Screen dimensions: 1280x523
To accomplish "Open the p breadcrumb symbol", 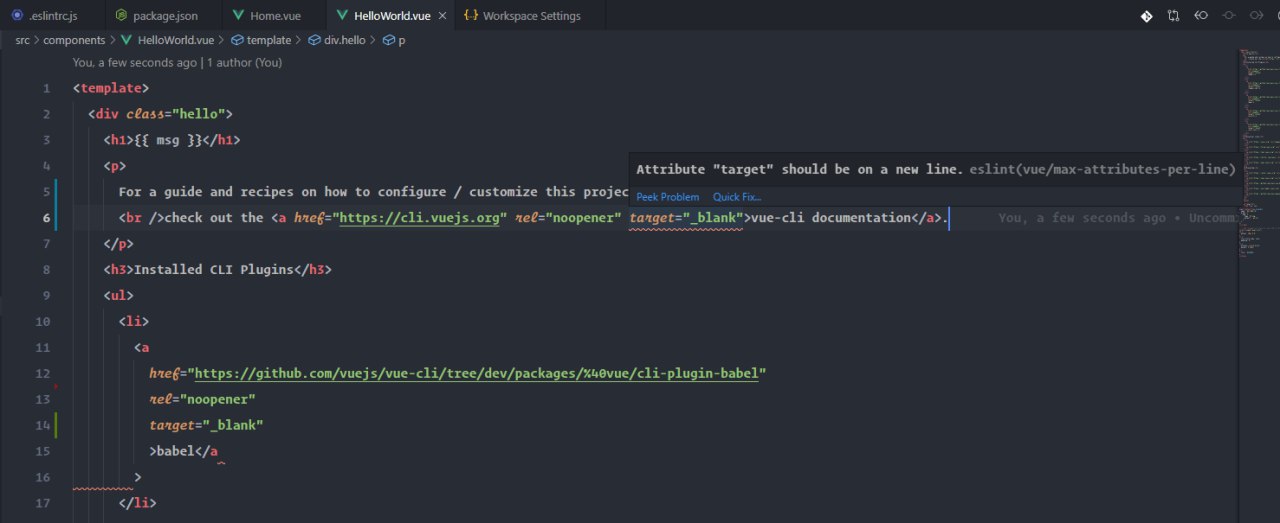I will tap(395, 40).
